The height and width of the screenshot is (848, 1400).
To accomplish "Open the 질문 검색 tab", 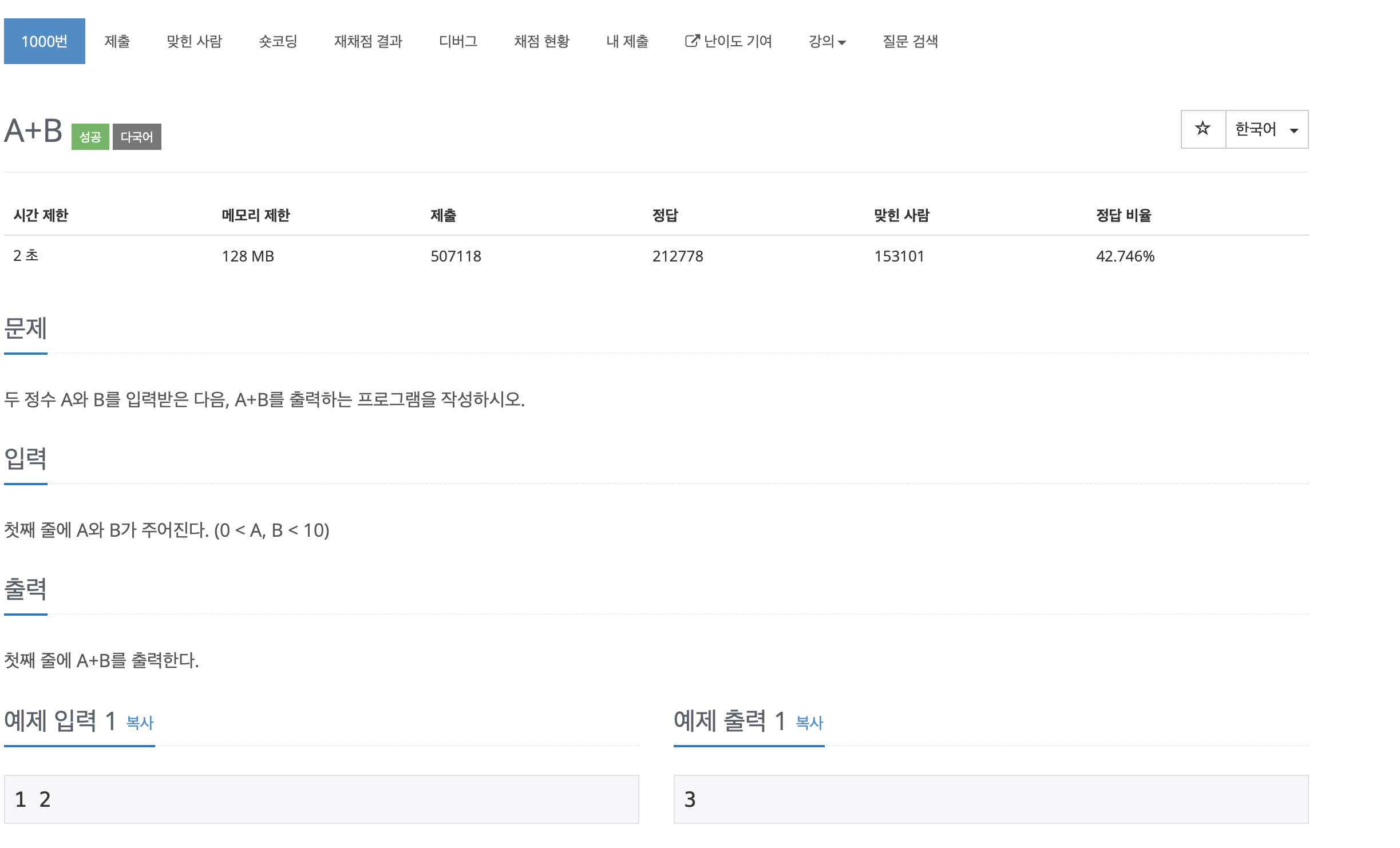I will tap(910, 41).
